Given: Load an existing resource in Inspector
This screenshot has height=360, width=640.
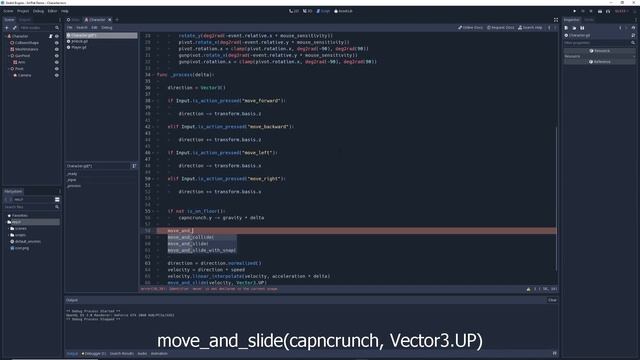Looking at the screenshot, I should pos(574,28).
